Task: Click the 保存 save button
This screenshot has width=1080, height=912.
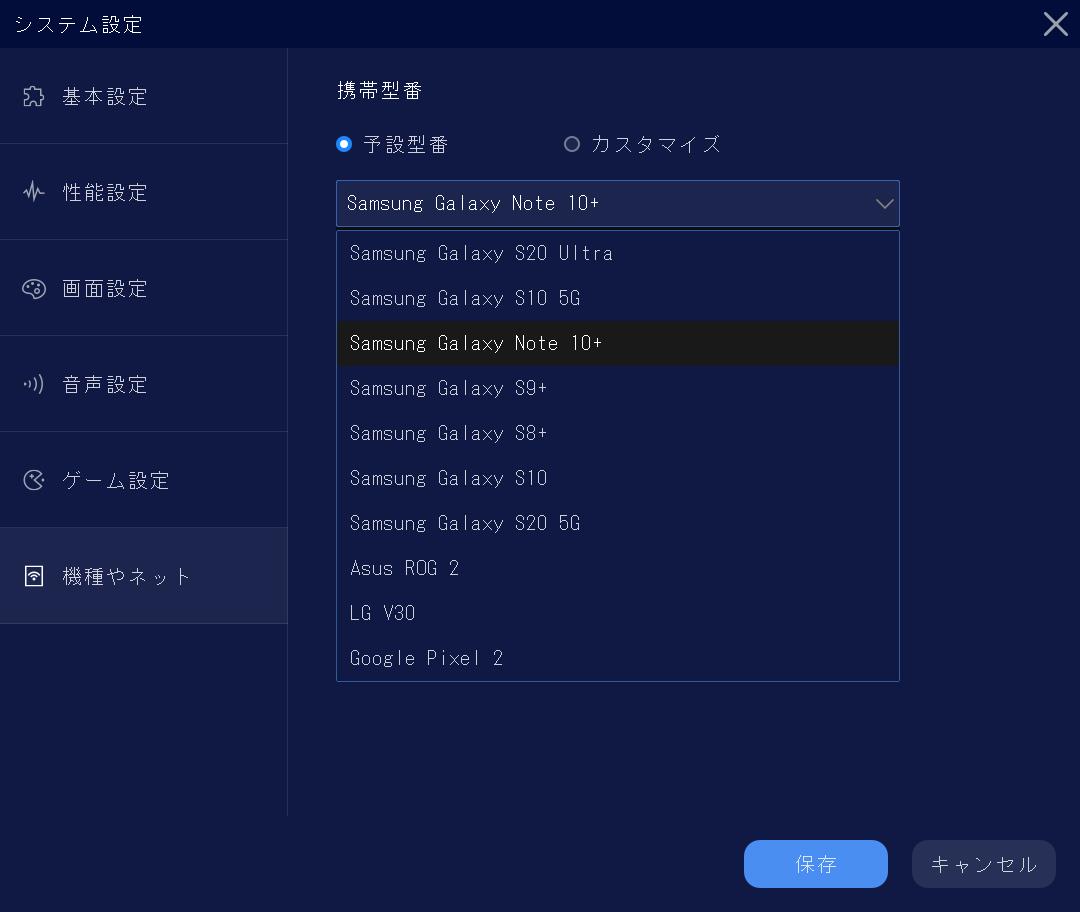Action: (x=815, y=864)
